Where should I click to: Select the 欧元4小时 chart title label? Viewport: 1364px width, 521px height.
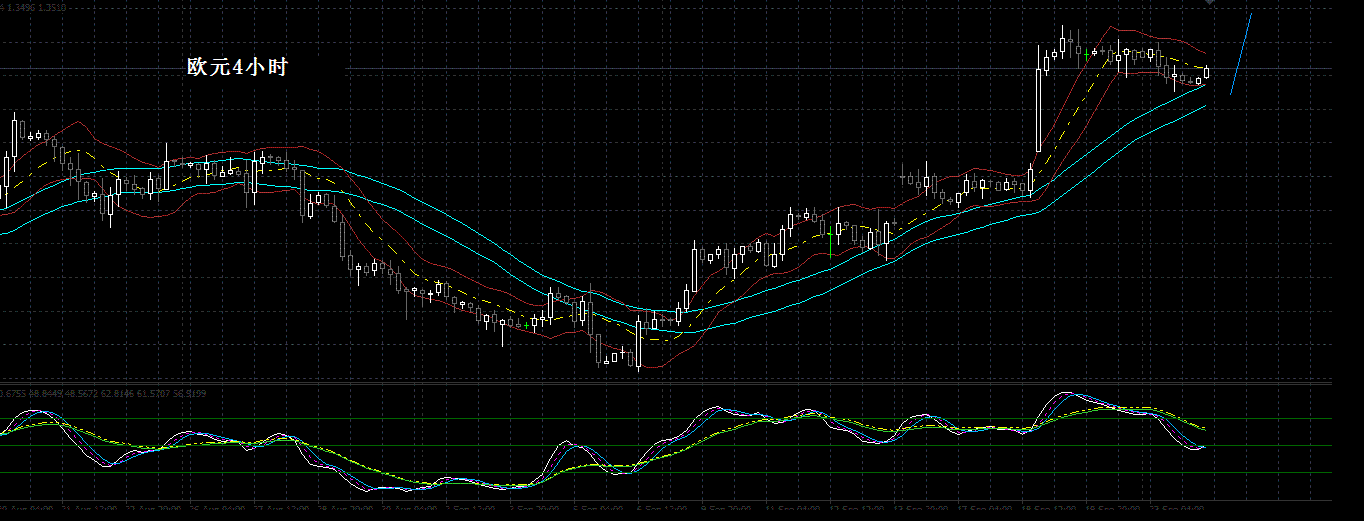tap(237, 67)
